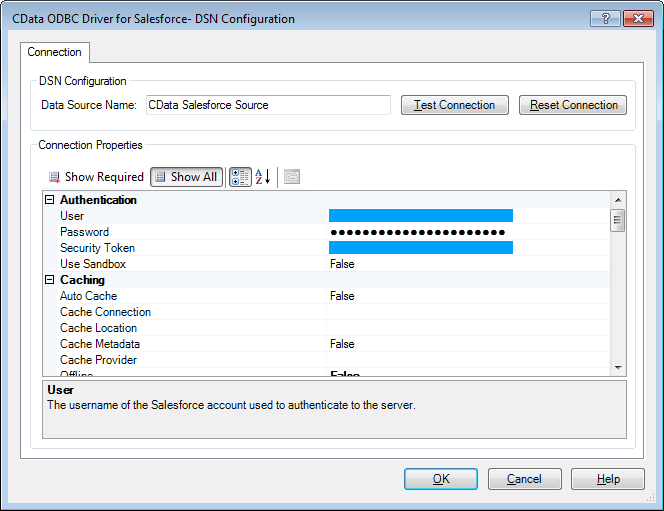Viewport: 664px width, 511px height.
Task: Confirm settings with OK button
Action: point(441,479)
